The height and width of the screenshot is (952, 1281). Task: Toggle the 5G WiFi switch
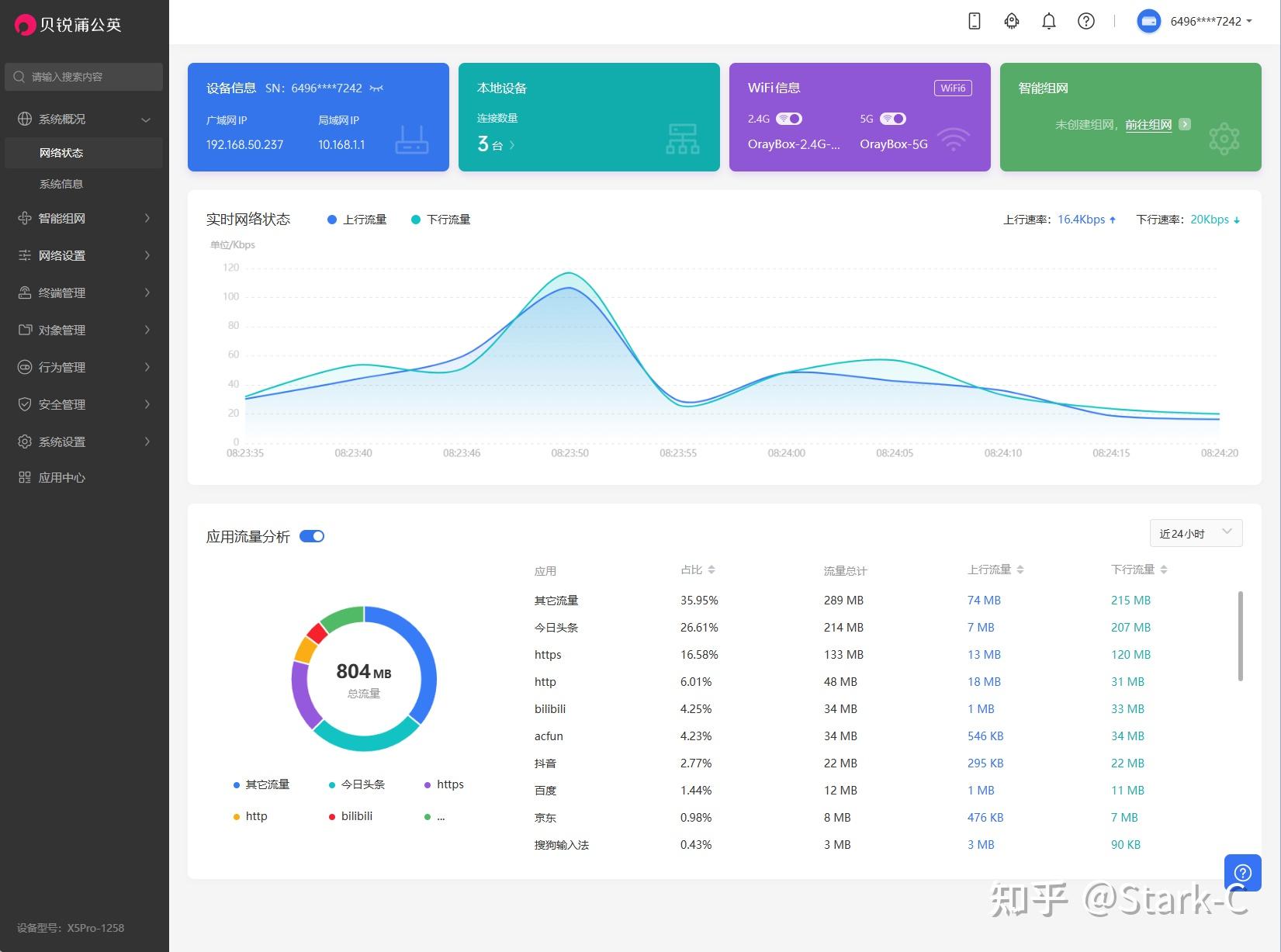click(893, 119)
